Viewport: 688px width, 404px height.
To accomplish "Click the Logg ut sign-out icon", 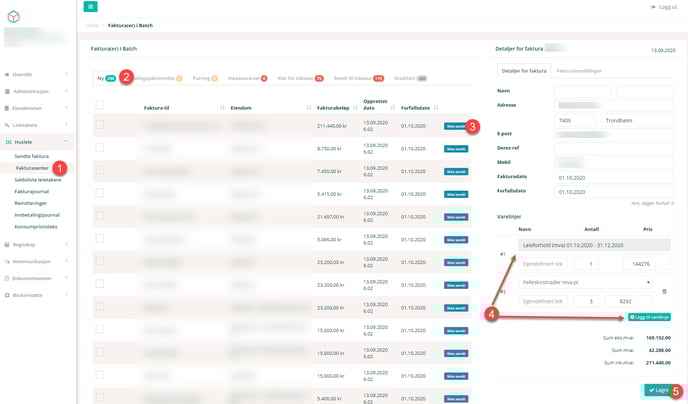I will [653, 7].
